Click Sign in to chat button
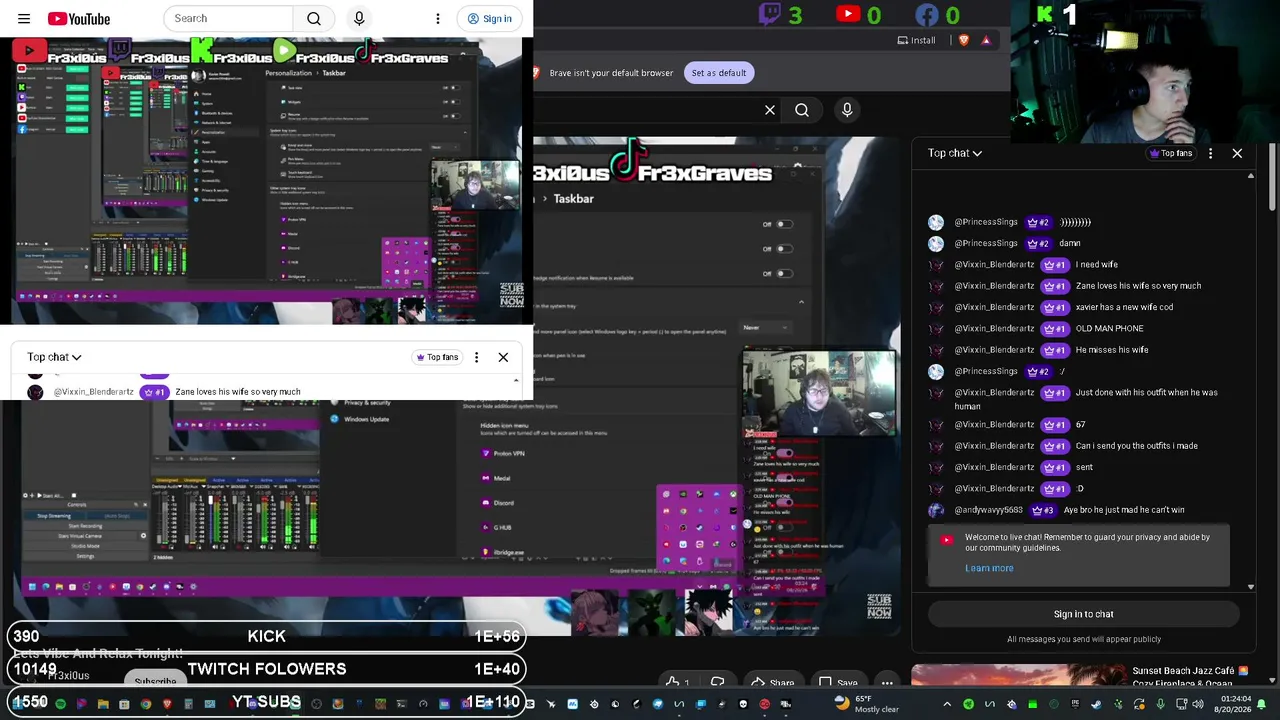Viewport: 1280px width, 720px height. pos(1083,614)
